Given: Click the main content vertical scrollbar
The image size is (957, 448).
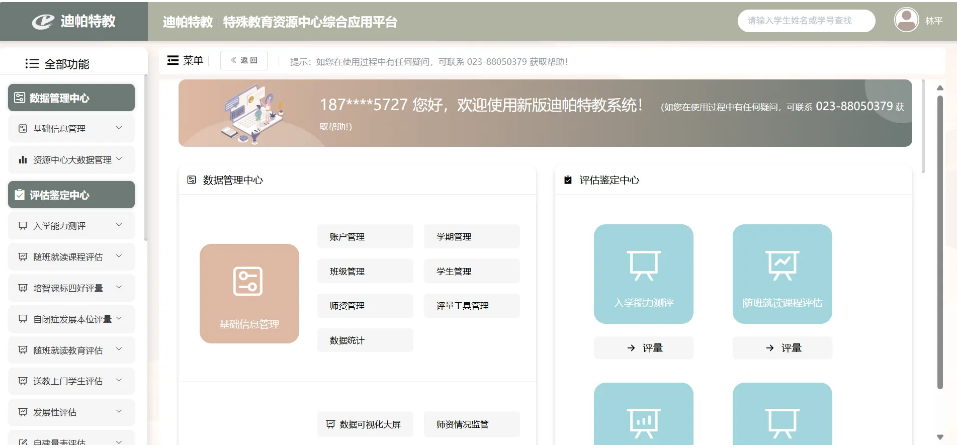Looking at the screenshot, I should coord(939,241).
